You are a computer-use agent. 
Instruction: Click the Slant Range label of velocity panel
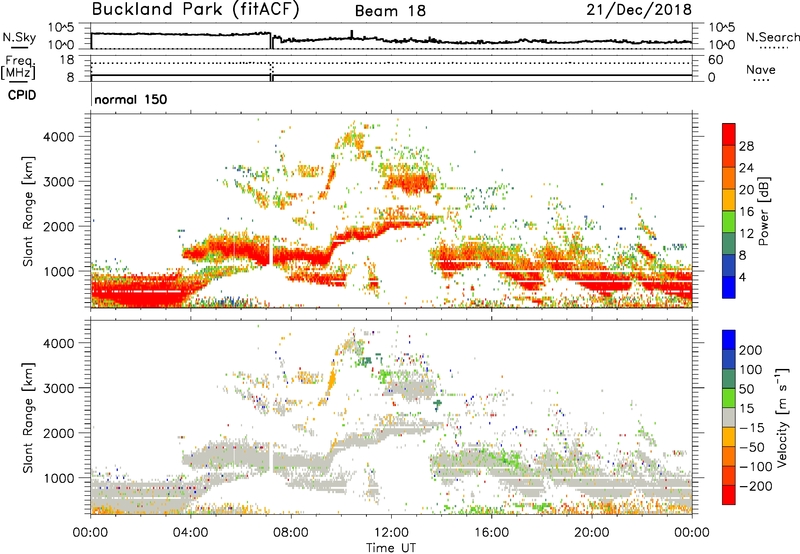[x=28, y=417]
